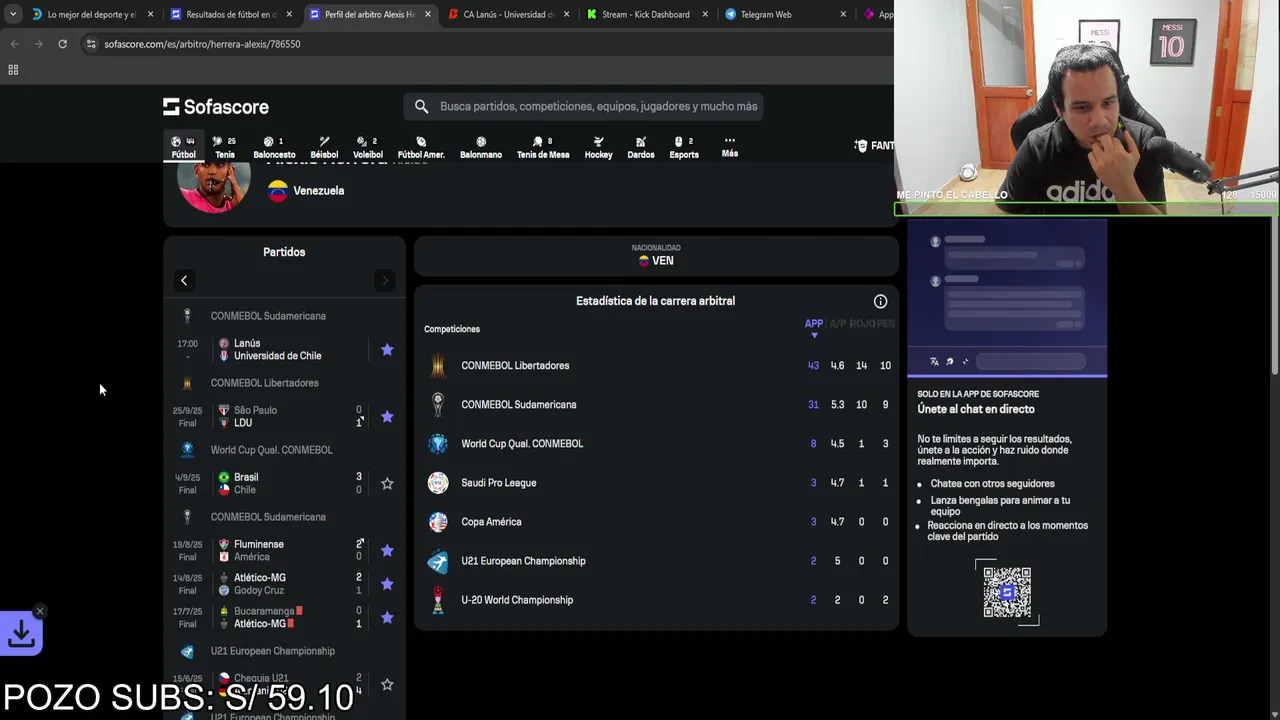Viewport: 1280px width, 720px height.
Task: Toggle favorite star for Bucaramanga match
Action: point(387,617)
